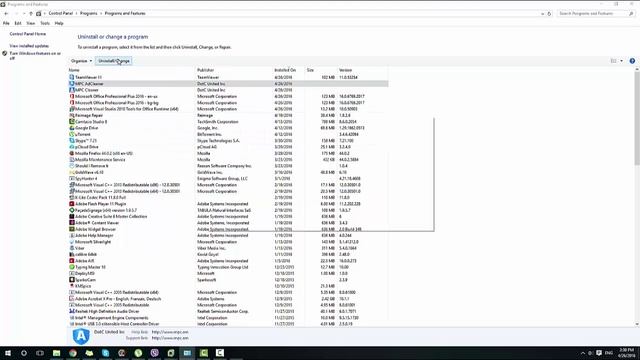The width and height of the screenshot is (640, 360).
Task: Select the GoldWave v6.10 program icon
Action: point(72,172)
